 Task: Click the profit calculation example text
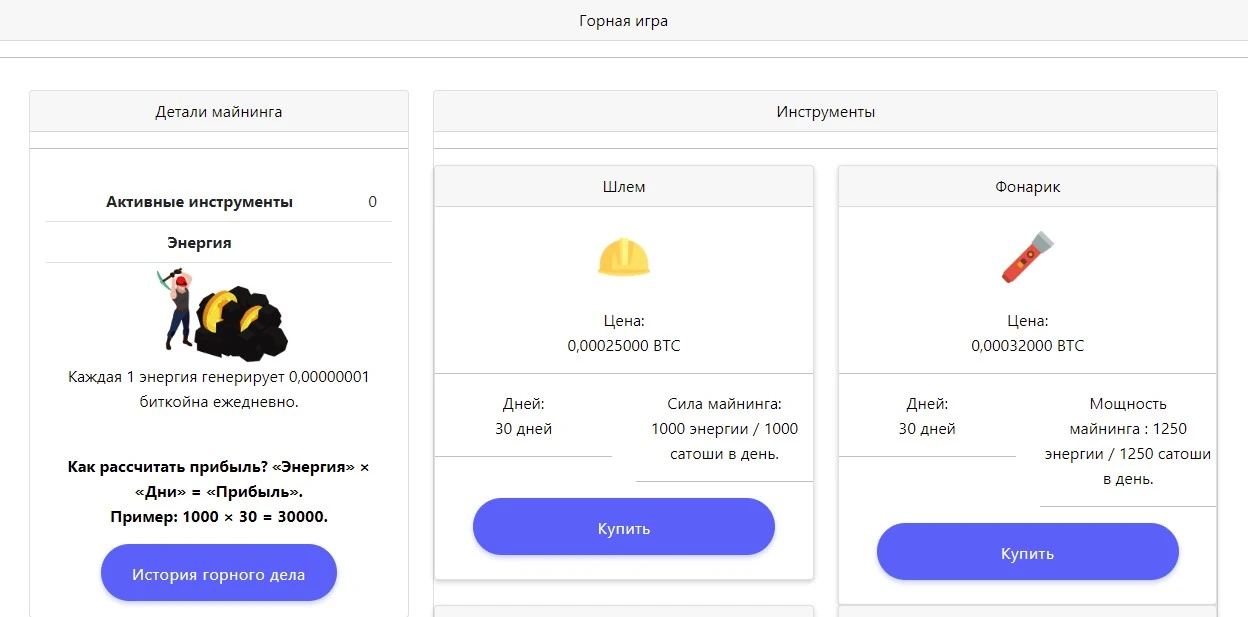[x=219, y=517]
